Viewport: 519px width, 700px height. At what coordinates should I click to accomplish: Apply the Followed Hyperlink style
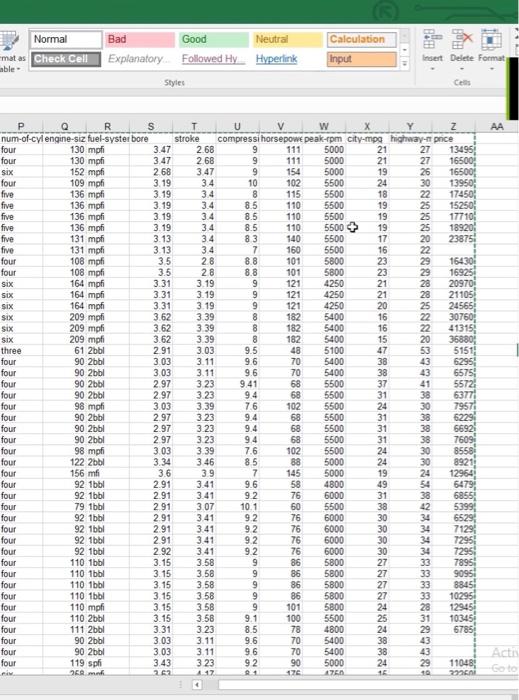coord(213,59)
